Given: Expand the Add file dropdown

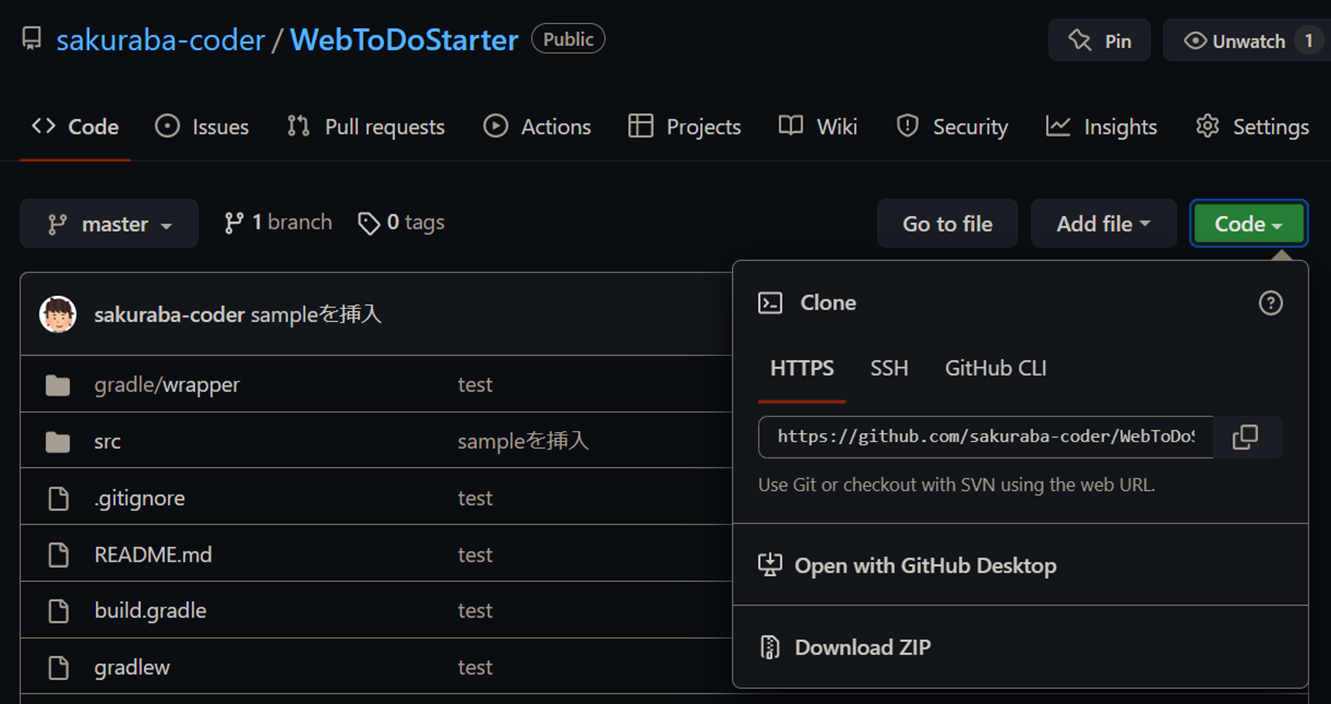Looking at the screenshot, I should [1103, 224].
